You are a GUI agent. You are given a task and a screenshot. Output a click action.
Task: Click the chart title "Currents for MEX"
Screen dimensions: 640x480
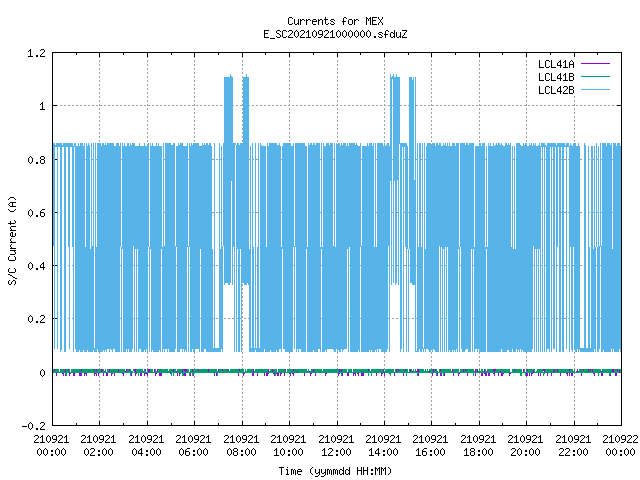[x=335, y=21]
